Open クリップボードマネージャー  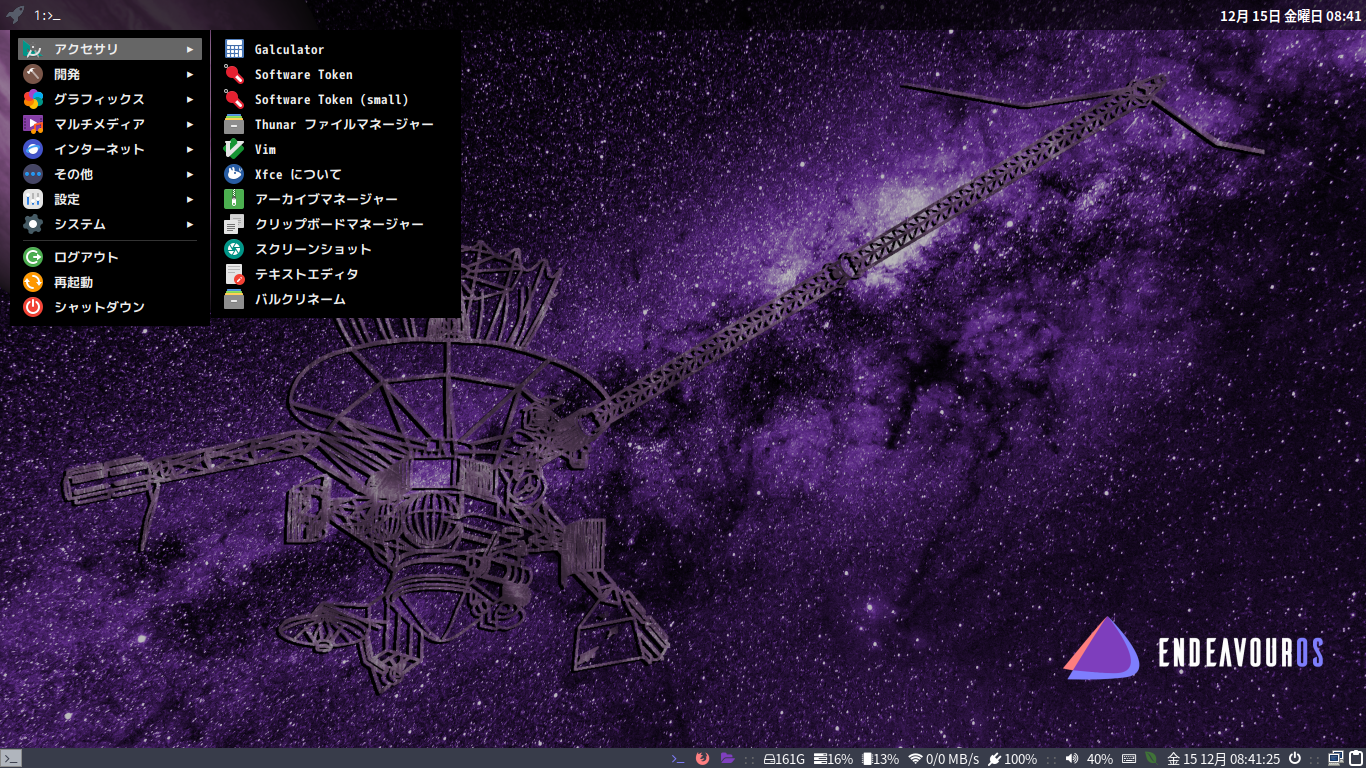335,224
